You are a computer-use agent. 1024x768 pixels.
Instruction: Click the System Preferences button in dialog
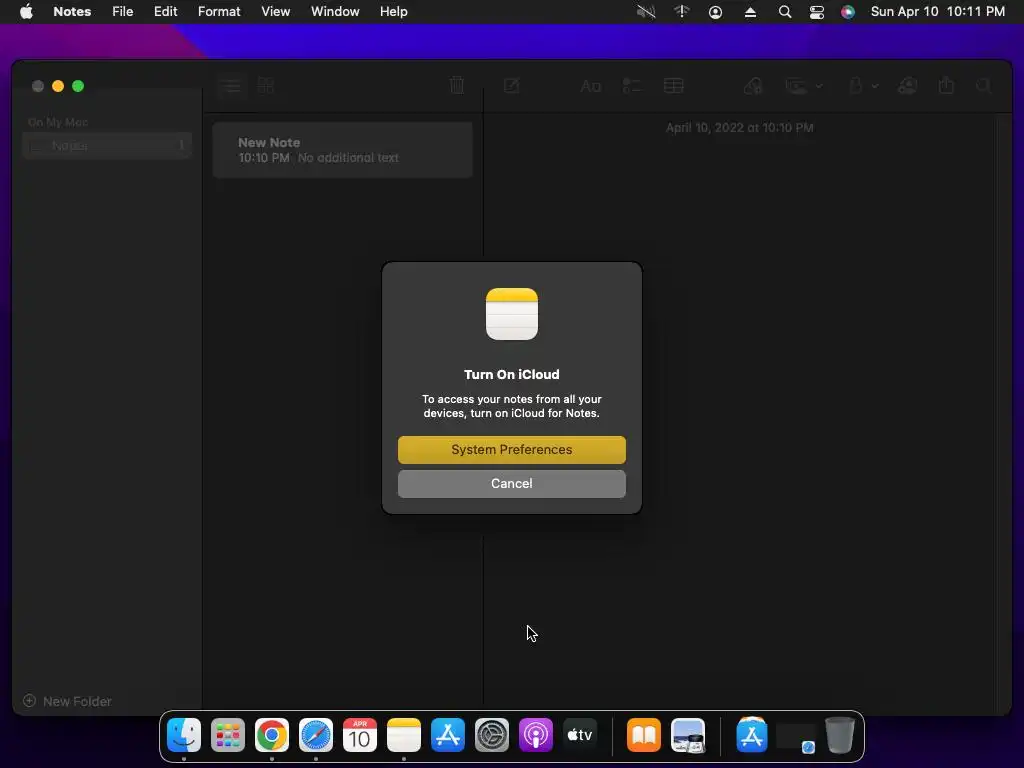coord(511,449)
